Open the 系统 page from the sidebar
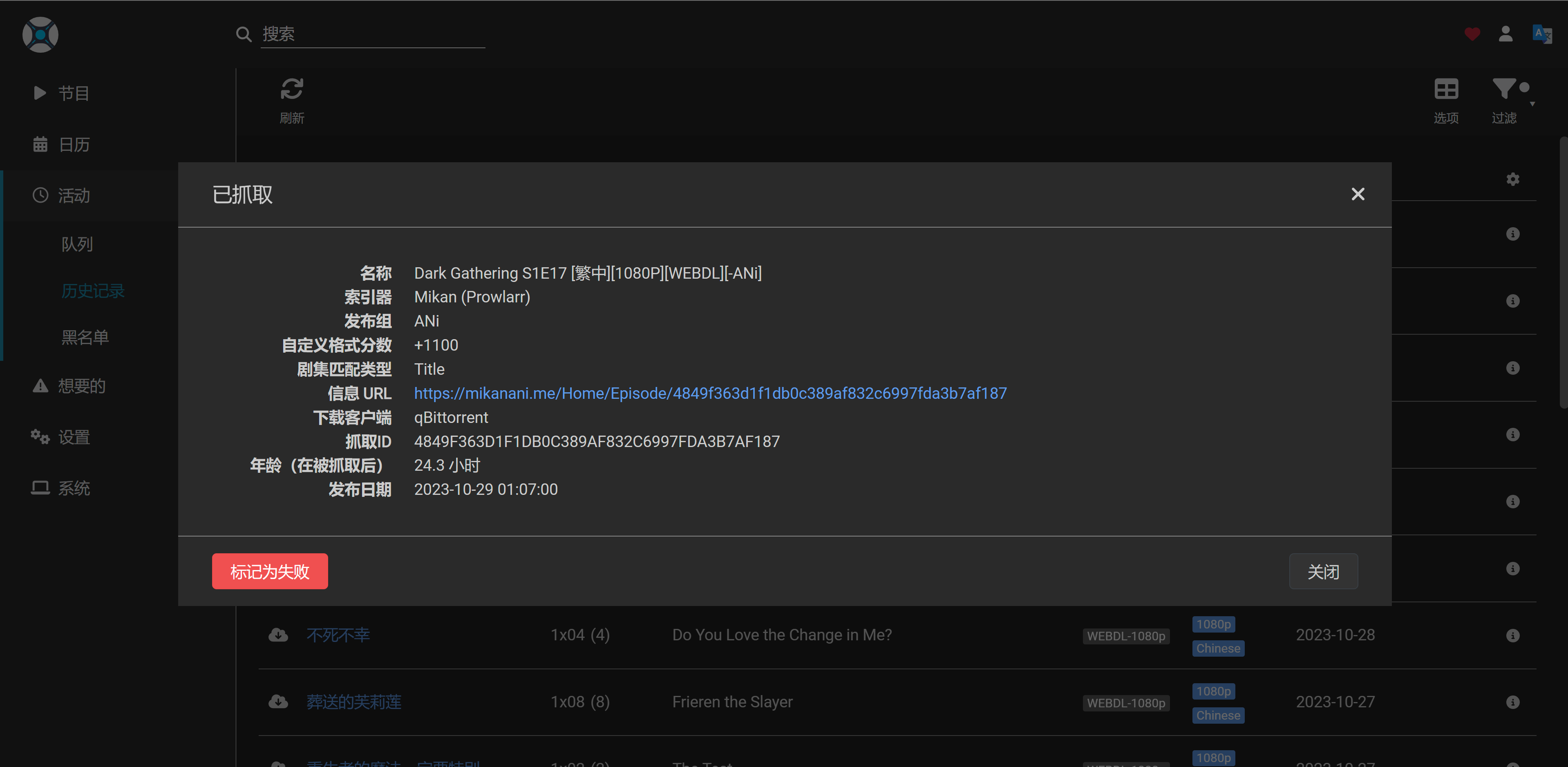1568x767 pixels. pos(74,487)
